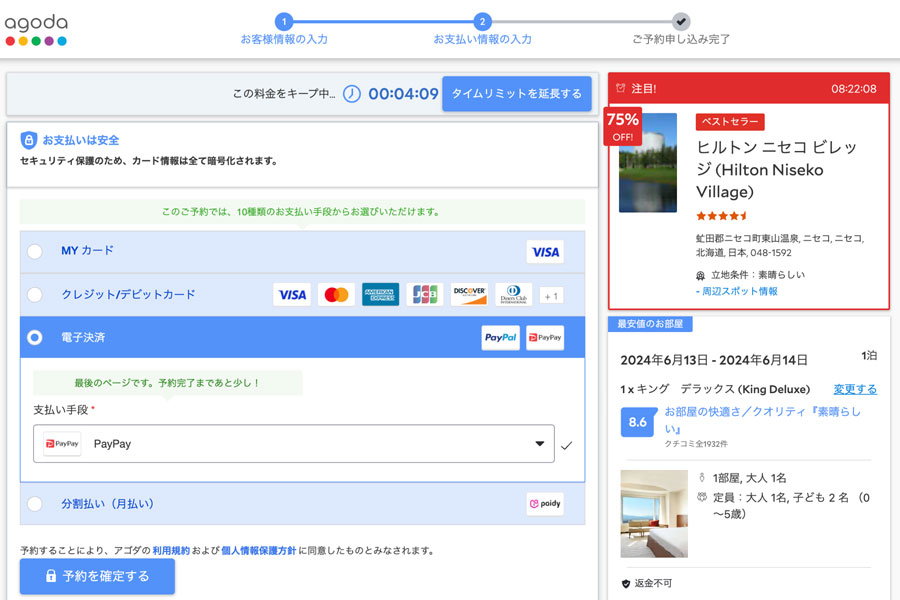Viewport: 900px width, 600px height.
Task: Click the タイムリミットを延長する button
Action: [x=517, y=94]
